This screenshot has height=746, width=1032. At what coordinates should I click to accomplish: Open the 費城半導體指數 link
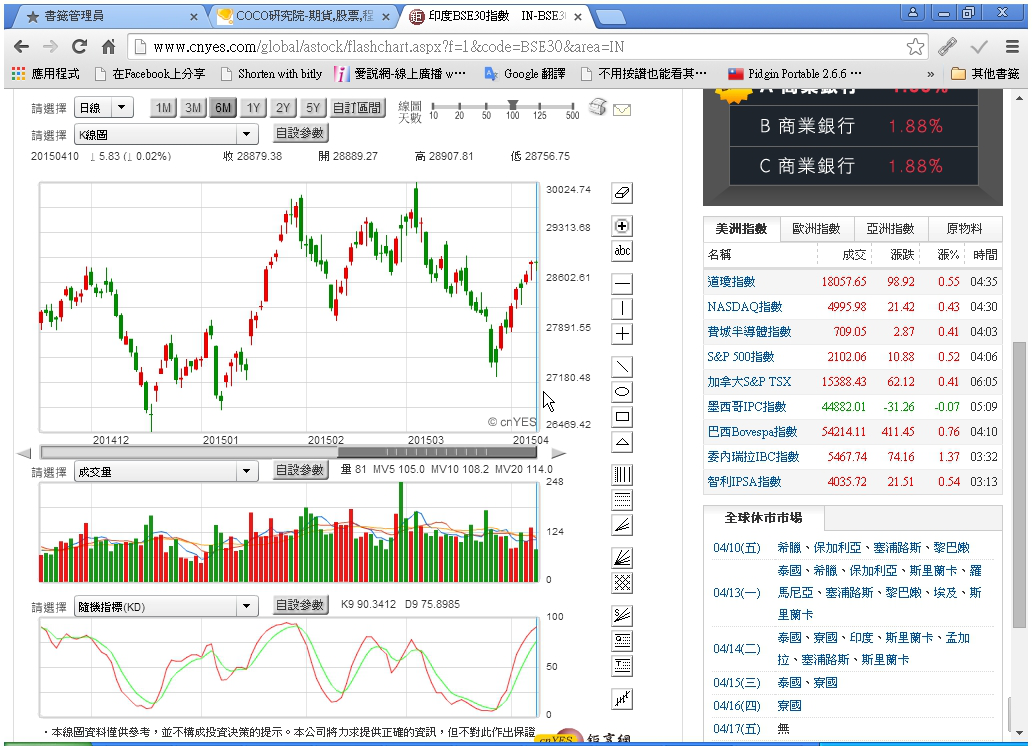pos(749,332)
